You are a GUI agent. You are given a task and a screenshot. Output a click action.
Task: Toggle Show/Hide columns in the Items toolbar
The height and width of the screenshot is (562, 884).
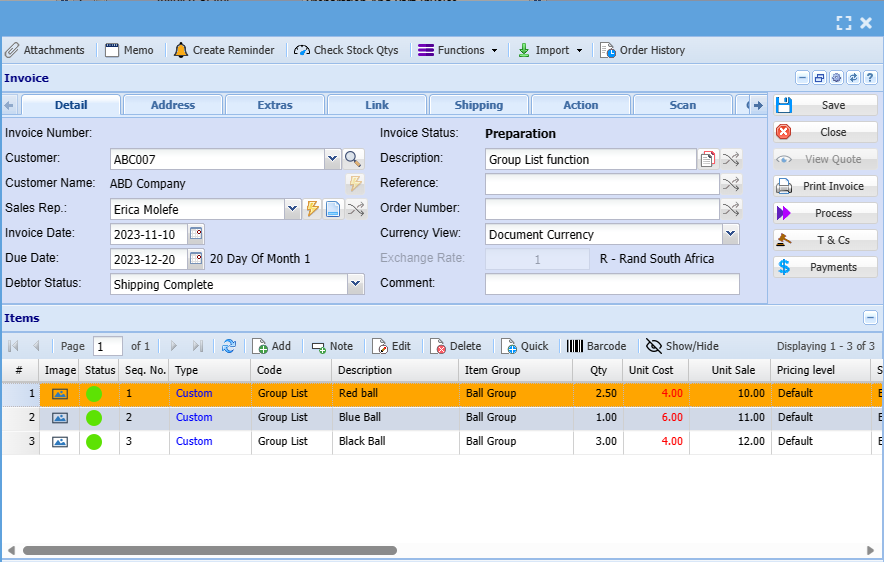[x=682, y=346]
